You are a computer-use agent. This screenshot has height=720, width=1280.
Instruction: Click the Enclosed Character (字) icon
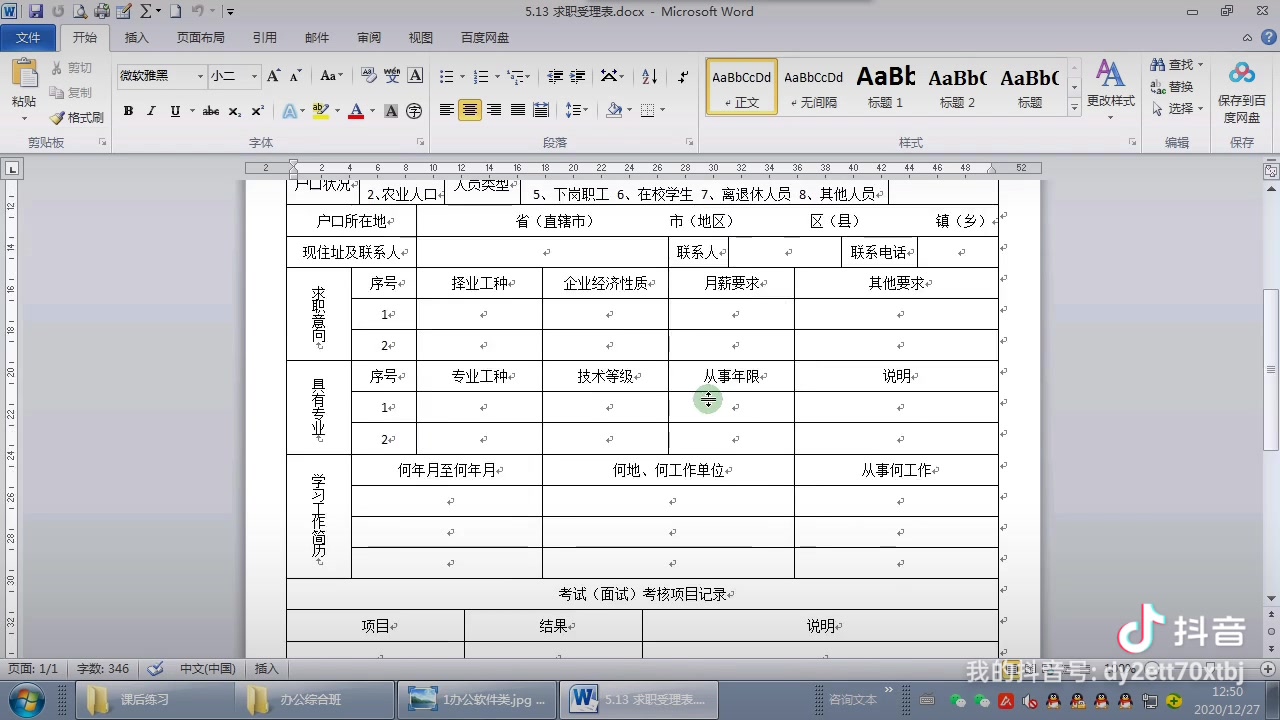[x=414, y=111]
